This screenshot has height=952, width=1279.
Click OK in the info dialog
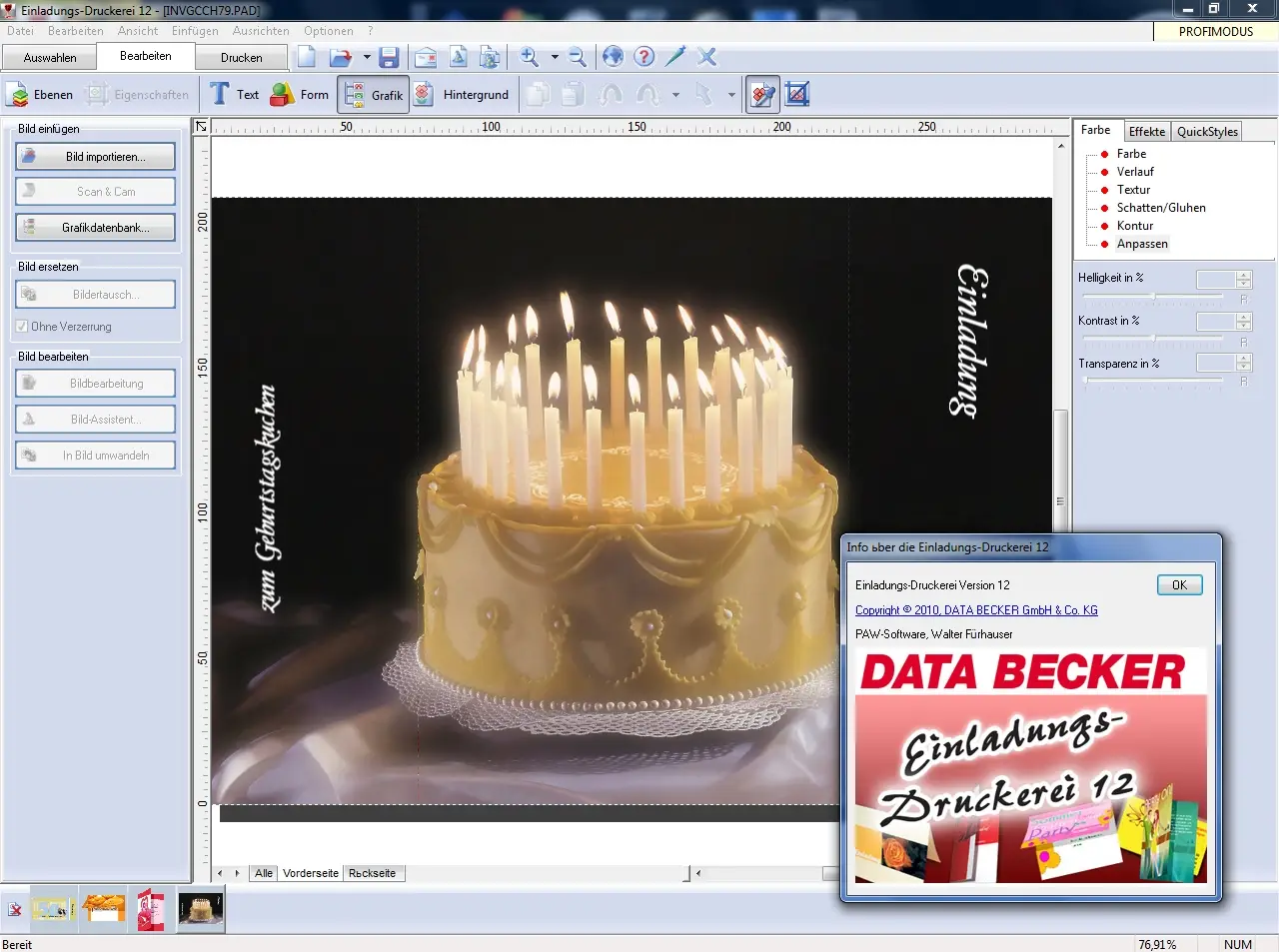tap(1179, 585)
